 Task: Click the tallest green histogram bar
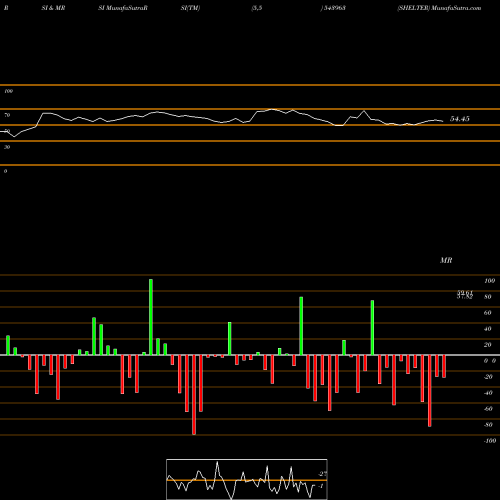[x=151, y=317]
